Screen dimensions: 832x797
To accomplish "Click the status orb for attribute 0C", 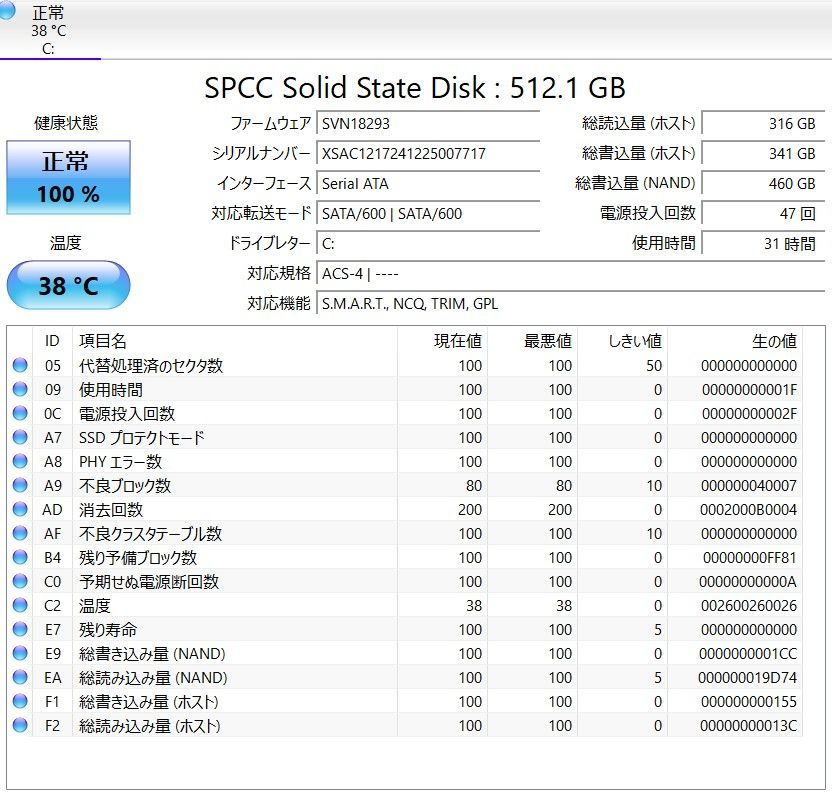I will coord(20,413).
